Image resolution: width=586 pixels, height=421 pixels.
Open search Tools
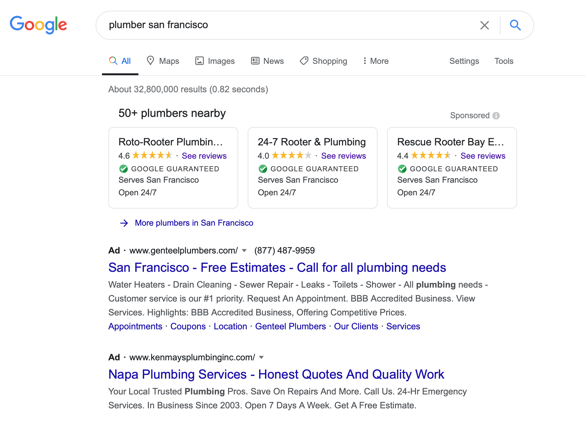504,61
